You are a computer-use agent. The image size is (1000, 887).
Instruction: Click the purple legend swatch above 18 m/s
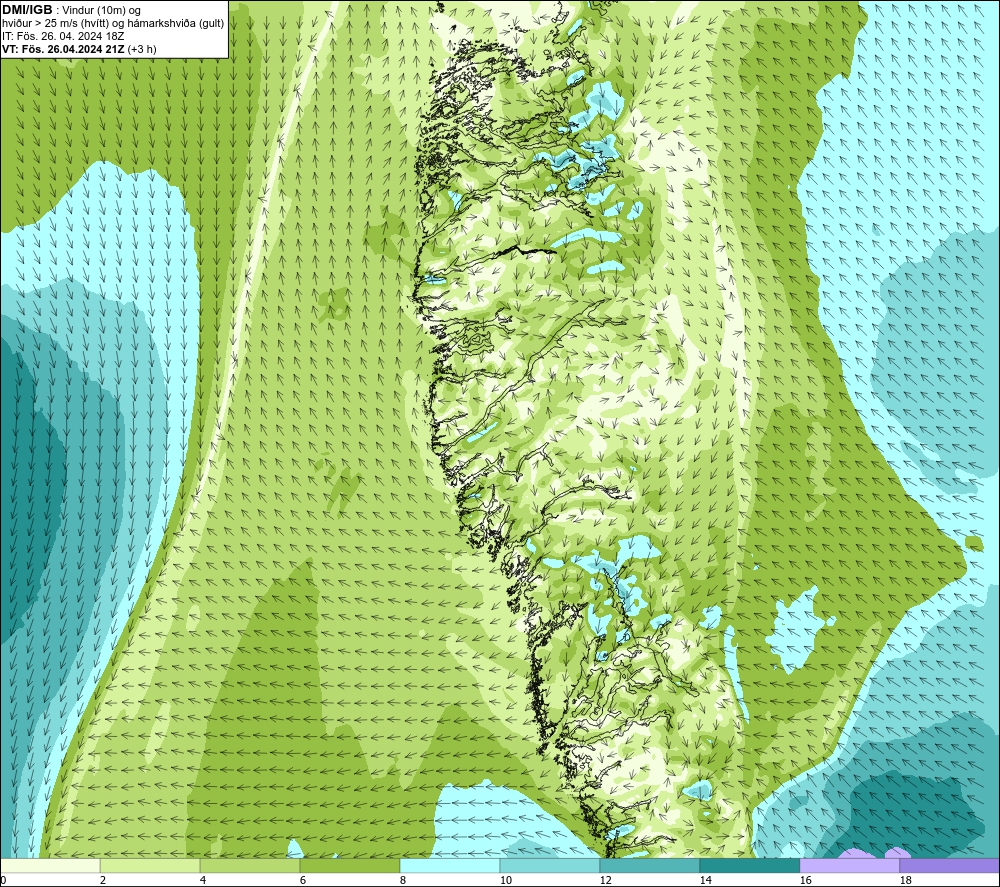click(x=949, y=865)
